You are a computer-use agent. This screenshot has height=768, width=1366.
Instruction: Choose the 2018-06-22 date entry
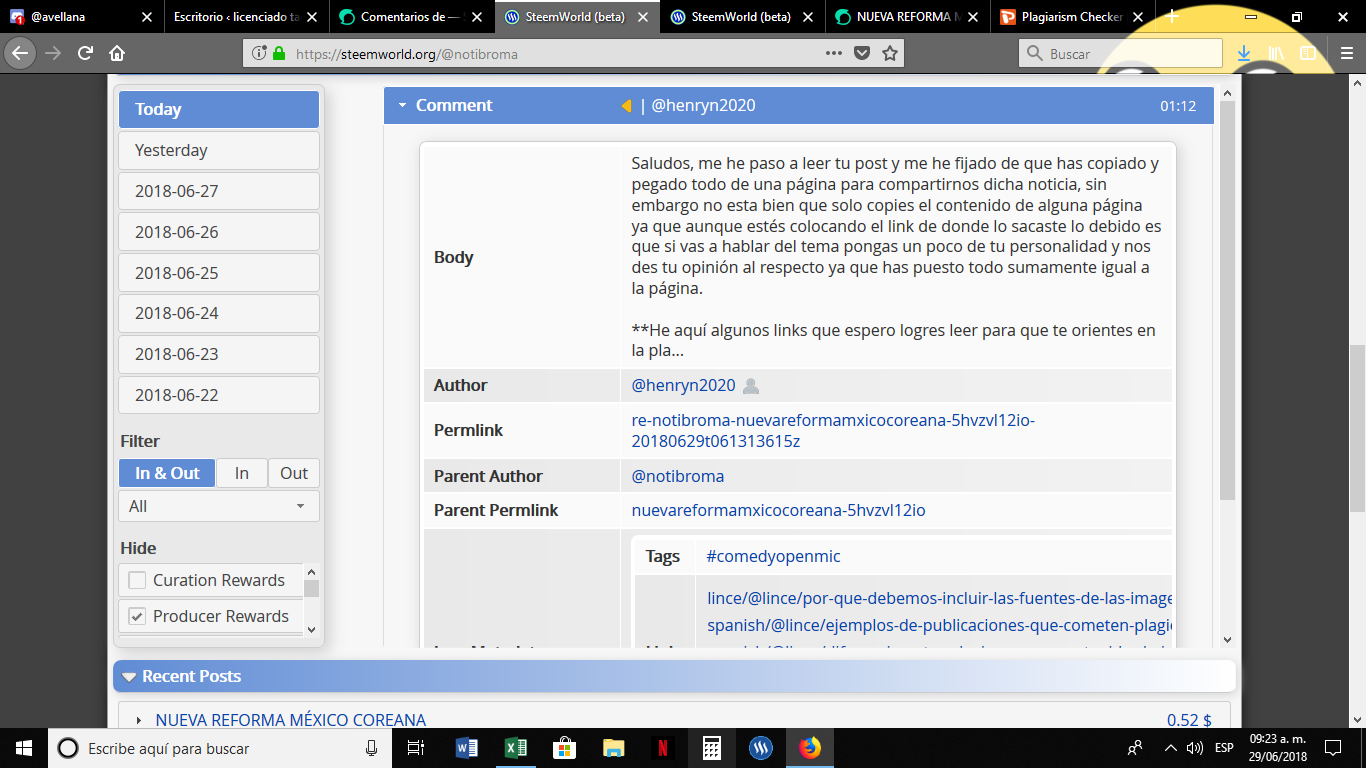(x=219, y=395)
